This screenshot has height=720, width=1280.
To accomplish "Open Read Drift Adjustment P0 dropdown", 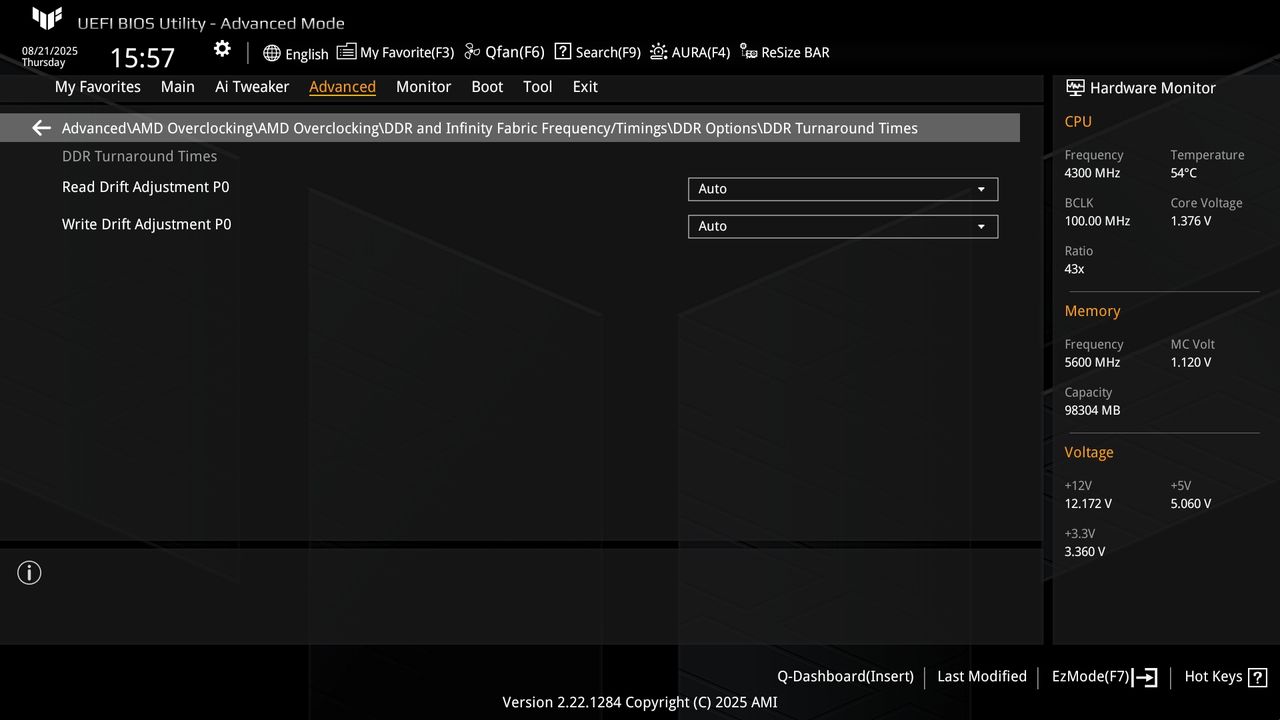I will click(842, 189).
